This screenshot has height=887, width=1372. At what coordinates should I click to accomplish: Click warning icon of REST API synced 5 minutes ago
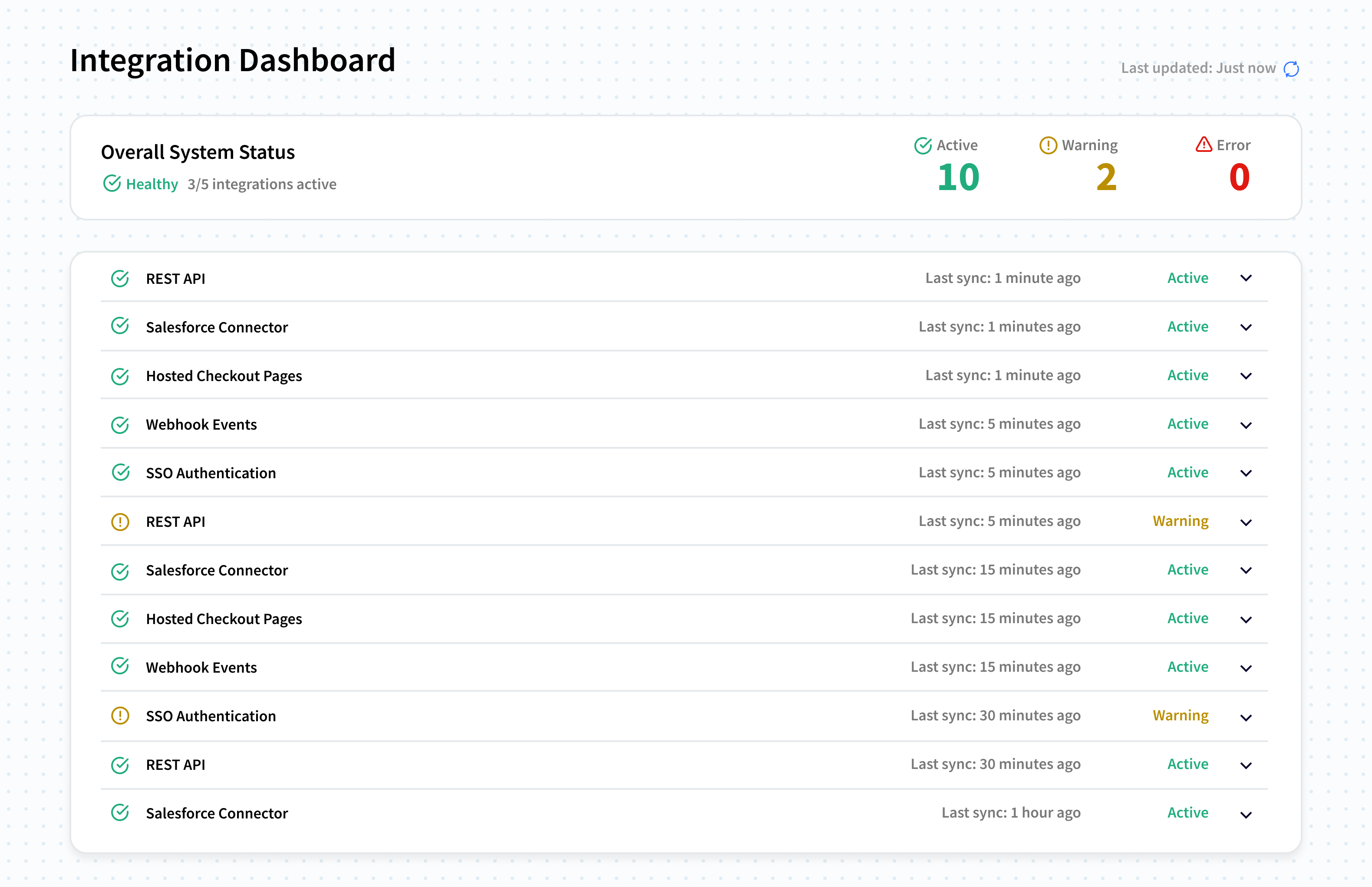(120, 522)
